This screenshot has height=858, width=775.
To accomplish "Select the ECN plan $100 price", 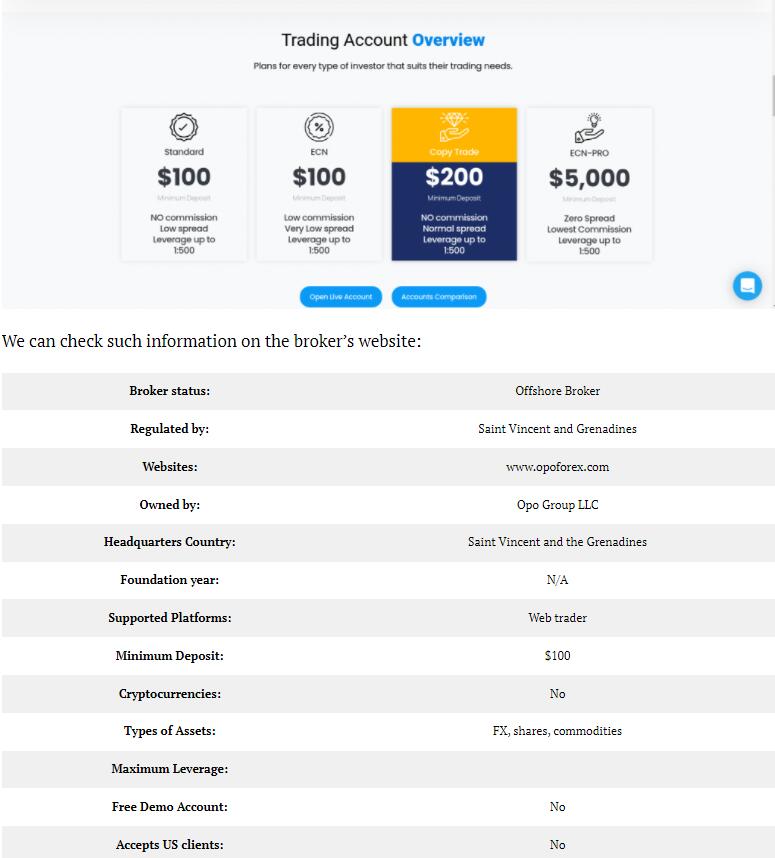I will click(x=319, y=177).
